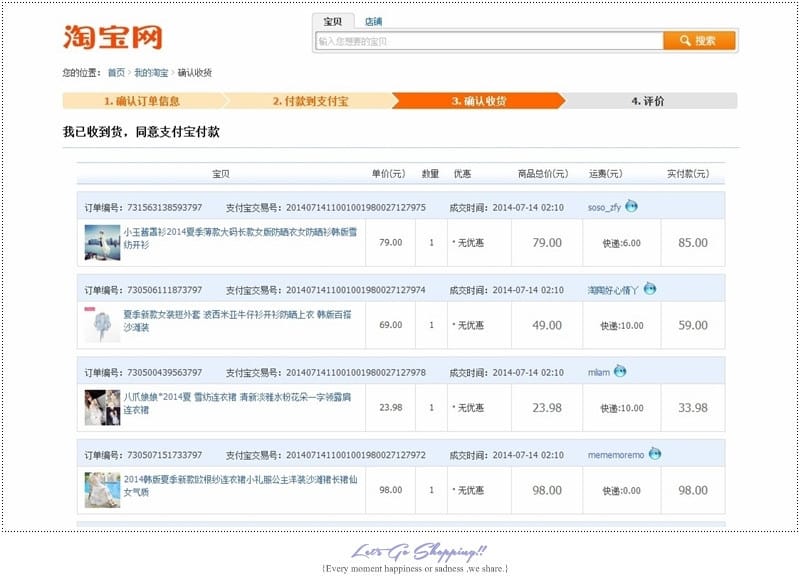Select order number 730500439563797
The height and width of the screenshot is (584, 800).
click(164, 372)
